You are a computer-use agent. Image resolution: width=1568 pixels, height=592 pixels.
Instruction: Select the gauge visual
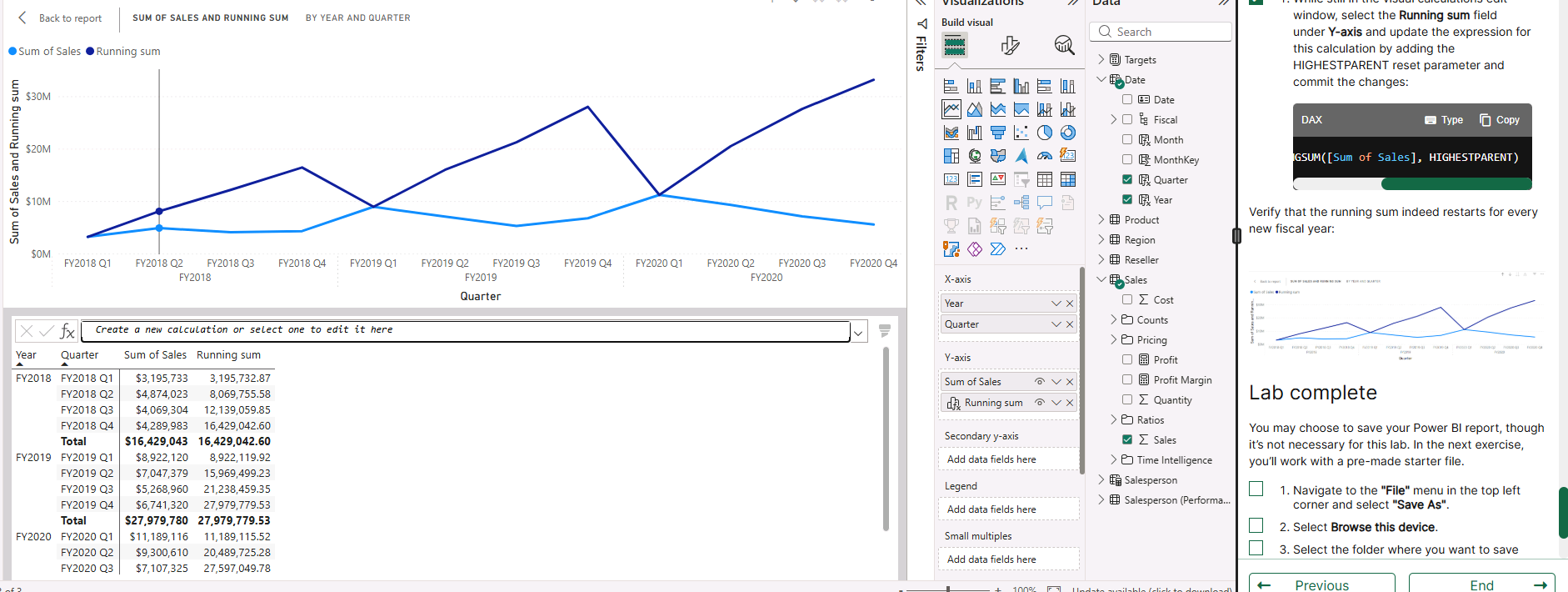coord(1044,156)
